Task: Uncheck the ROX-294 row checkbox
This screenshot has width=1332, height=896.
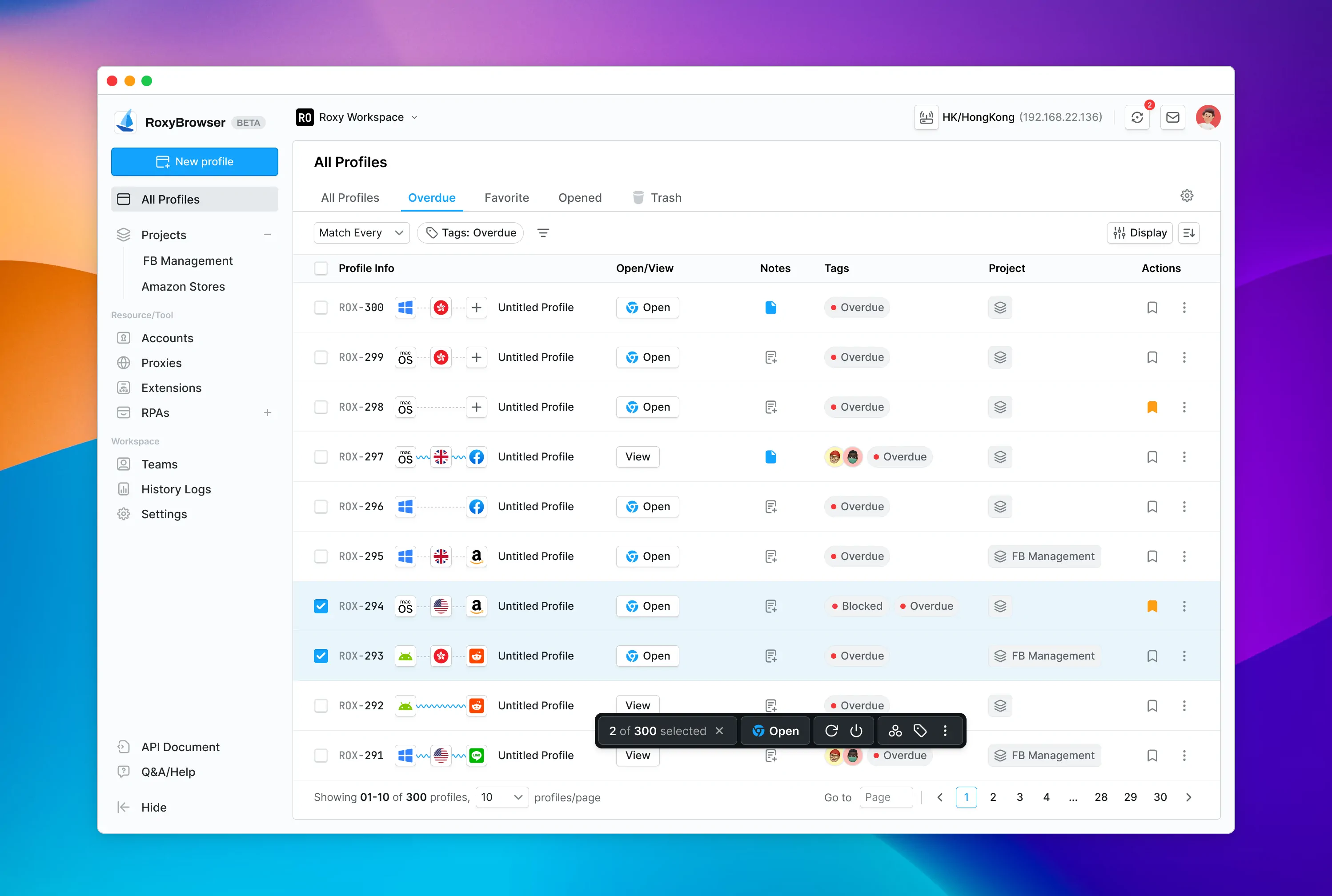Action: (321, 606)
